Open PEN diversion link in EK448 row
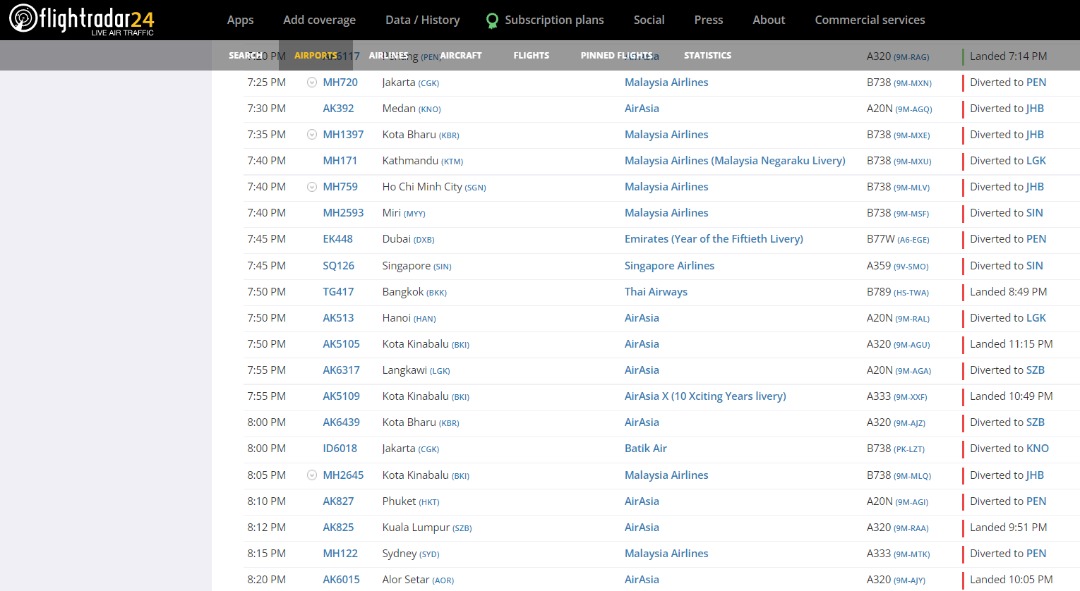This screenshot has width=1080, height=591. (1036, 239)
